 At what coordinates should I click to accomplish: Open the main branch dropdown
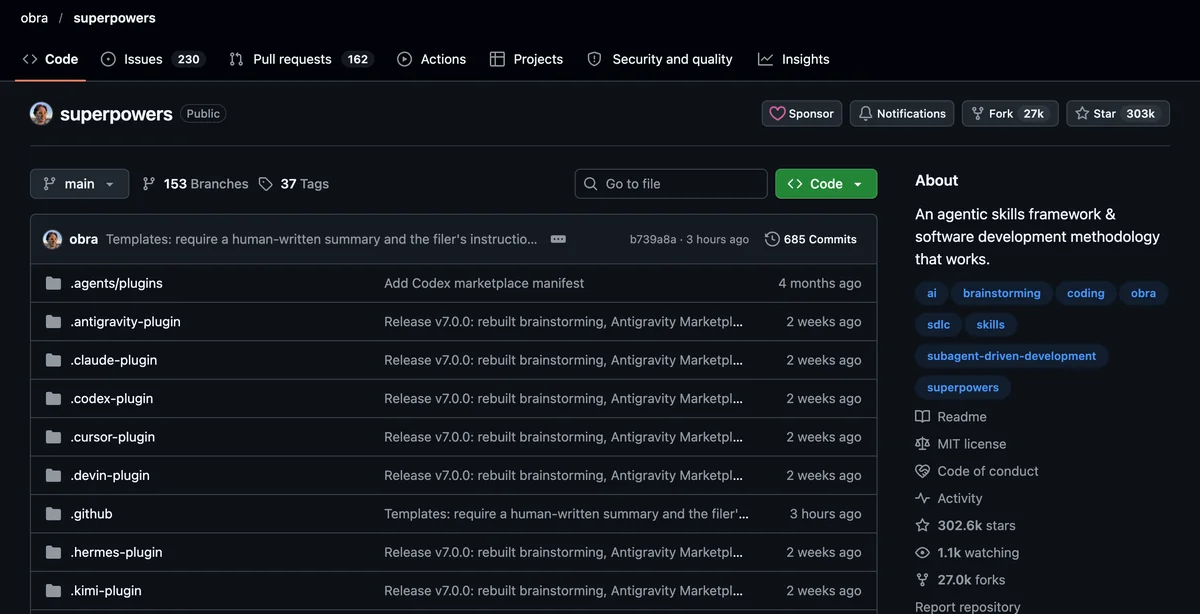click(79, 184)
